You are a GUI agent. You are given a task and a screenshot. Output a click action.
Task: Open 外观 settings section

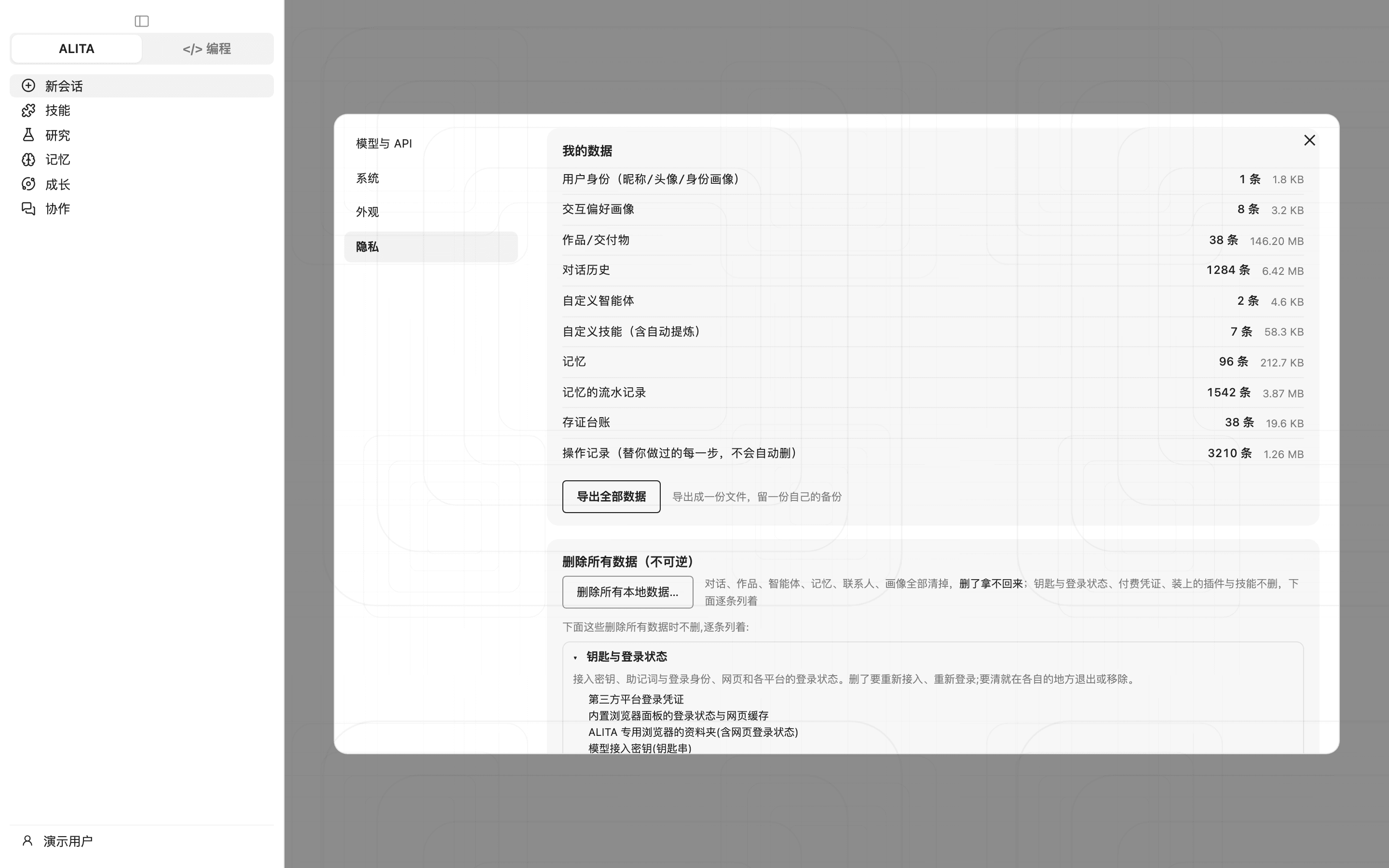(431, 212)
